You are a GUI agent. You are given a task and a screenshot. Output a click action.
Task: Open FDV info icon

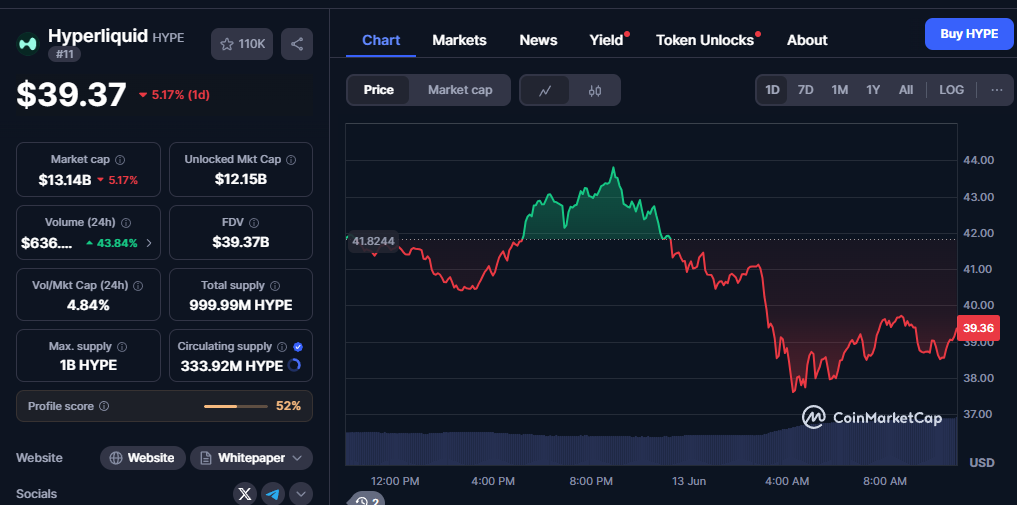tap(254, 222)
